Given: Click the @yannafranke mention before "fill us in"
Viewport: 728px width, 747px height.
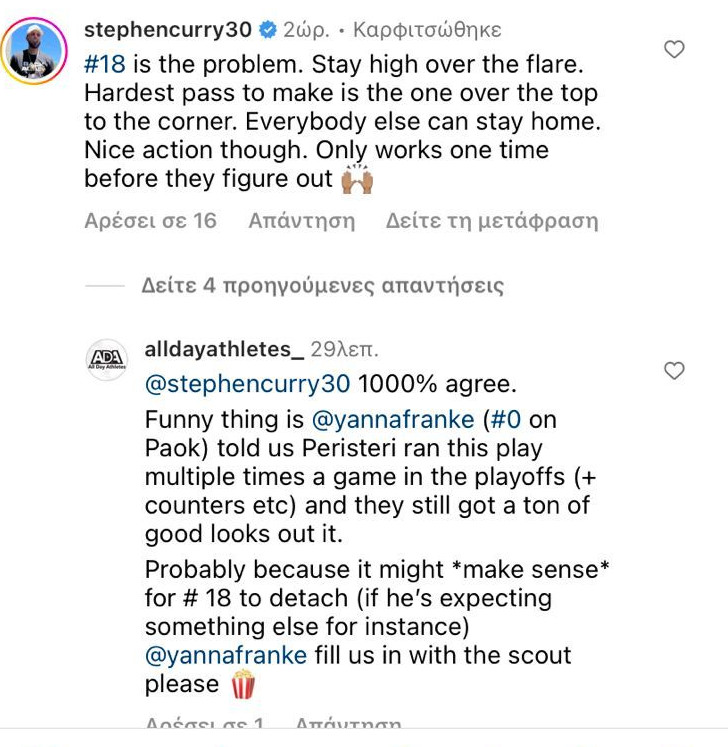Looking at the screenshot, I should point(225,656).
